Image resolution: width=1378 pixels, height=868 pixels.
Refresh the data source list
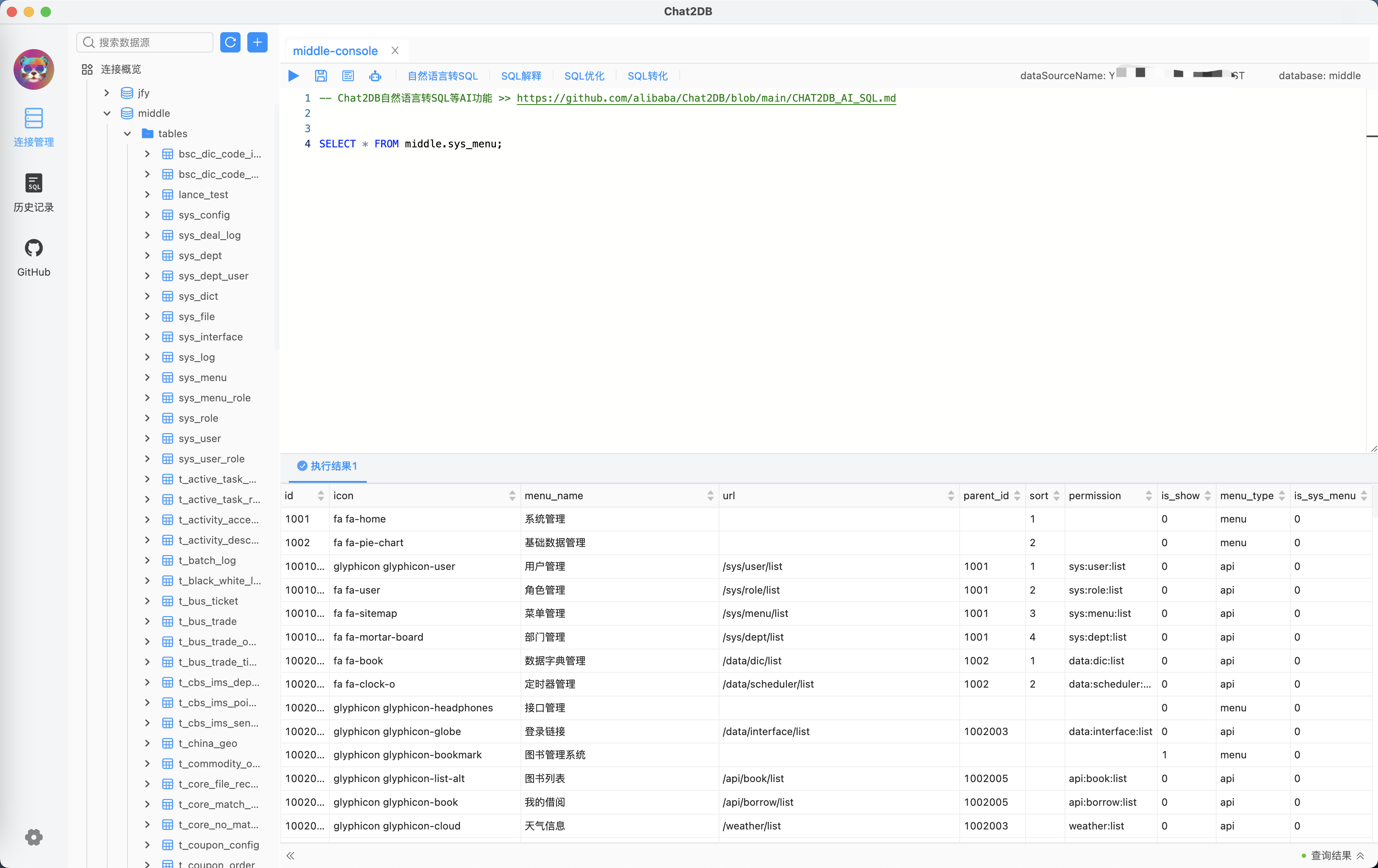[x=230, y=42]
